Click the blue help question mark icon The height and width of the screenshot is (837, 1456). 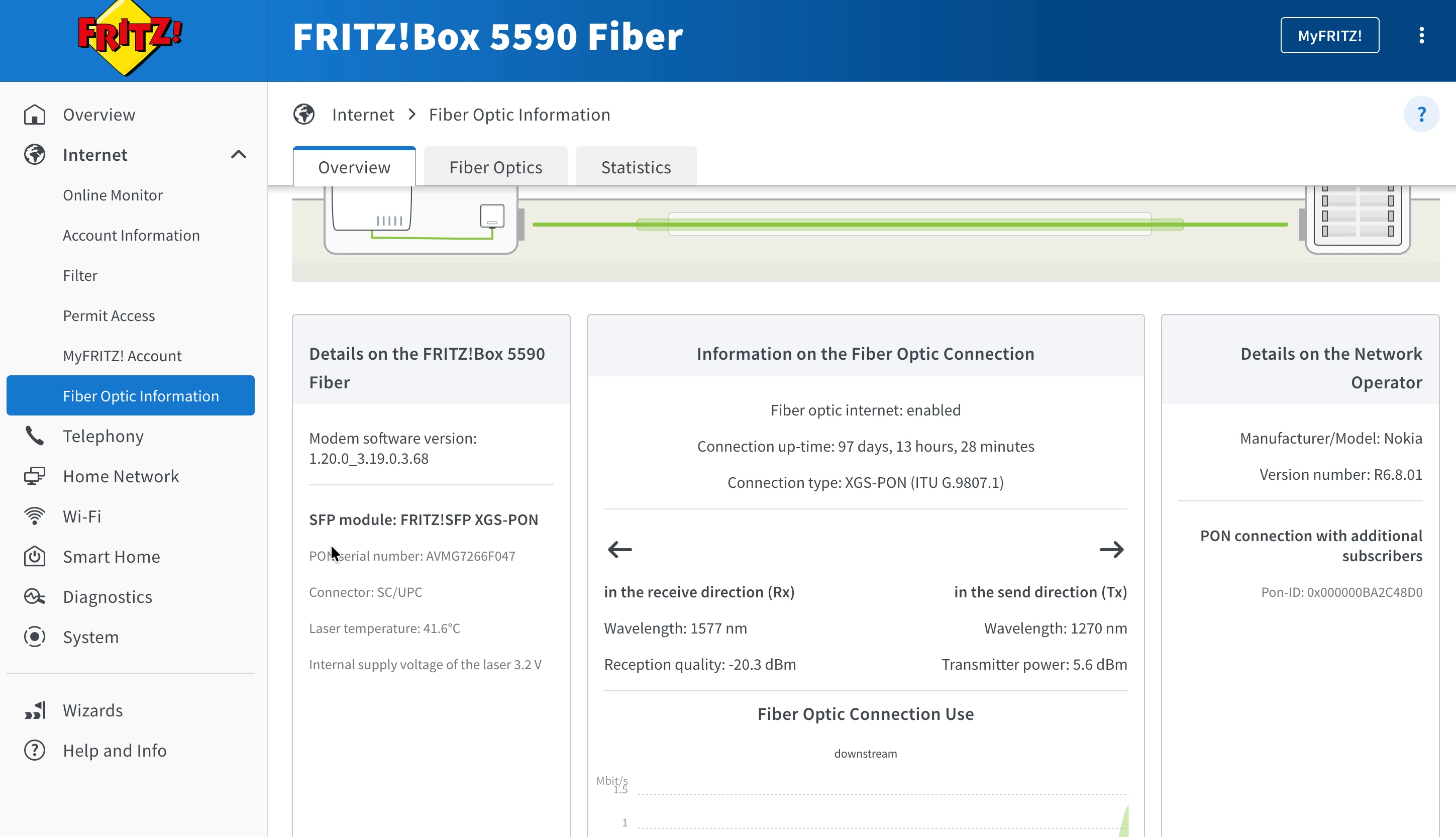[x=1421, y=115]
